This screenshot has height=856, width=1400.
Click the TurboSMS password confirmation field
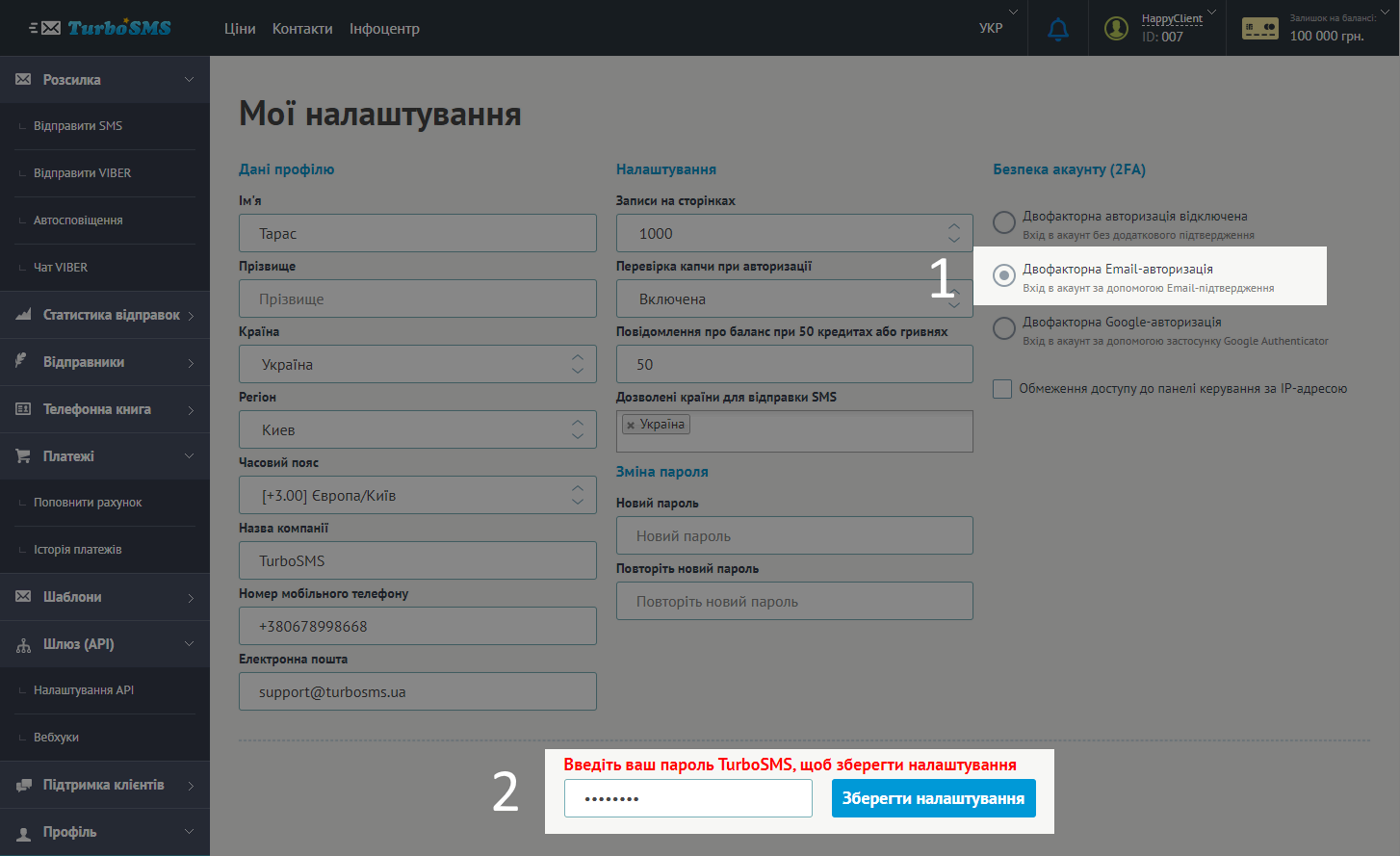pos(688,798)
